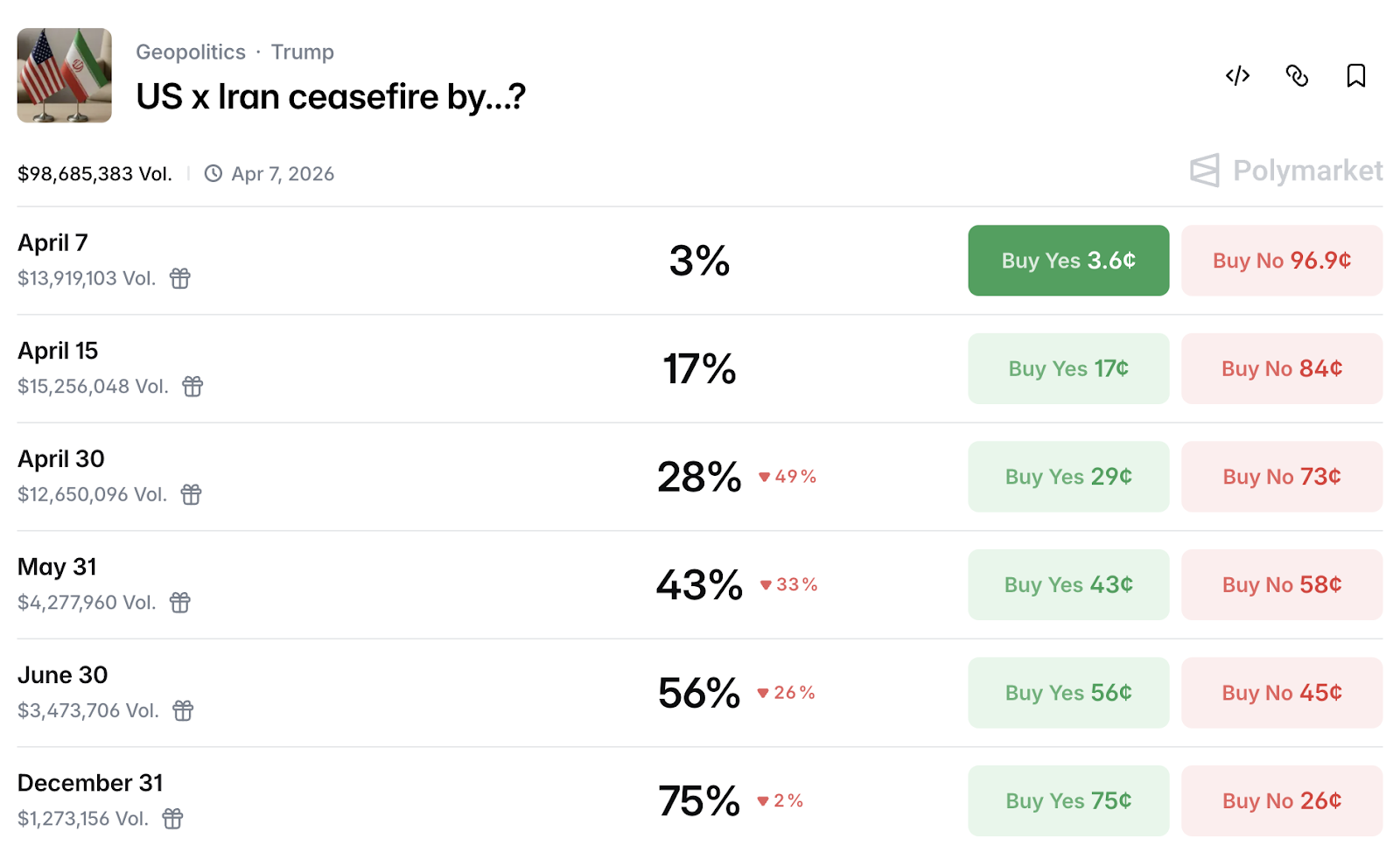Open the Geopolitics category
The image size is (1400, 866).
192,52
